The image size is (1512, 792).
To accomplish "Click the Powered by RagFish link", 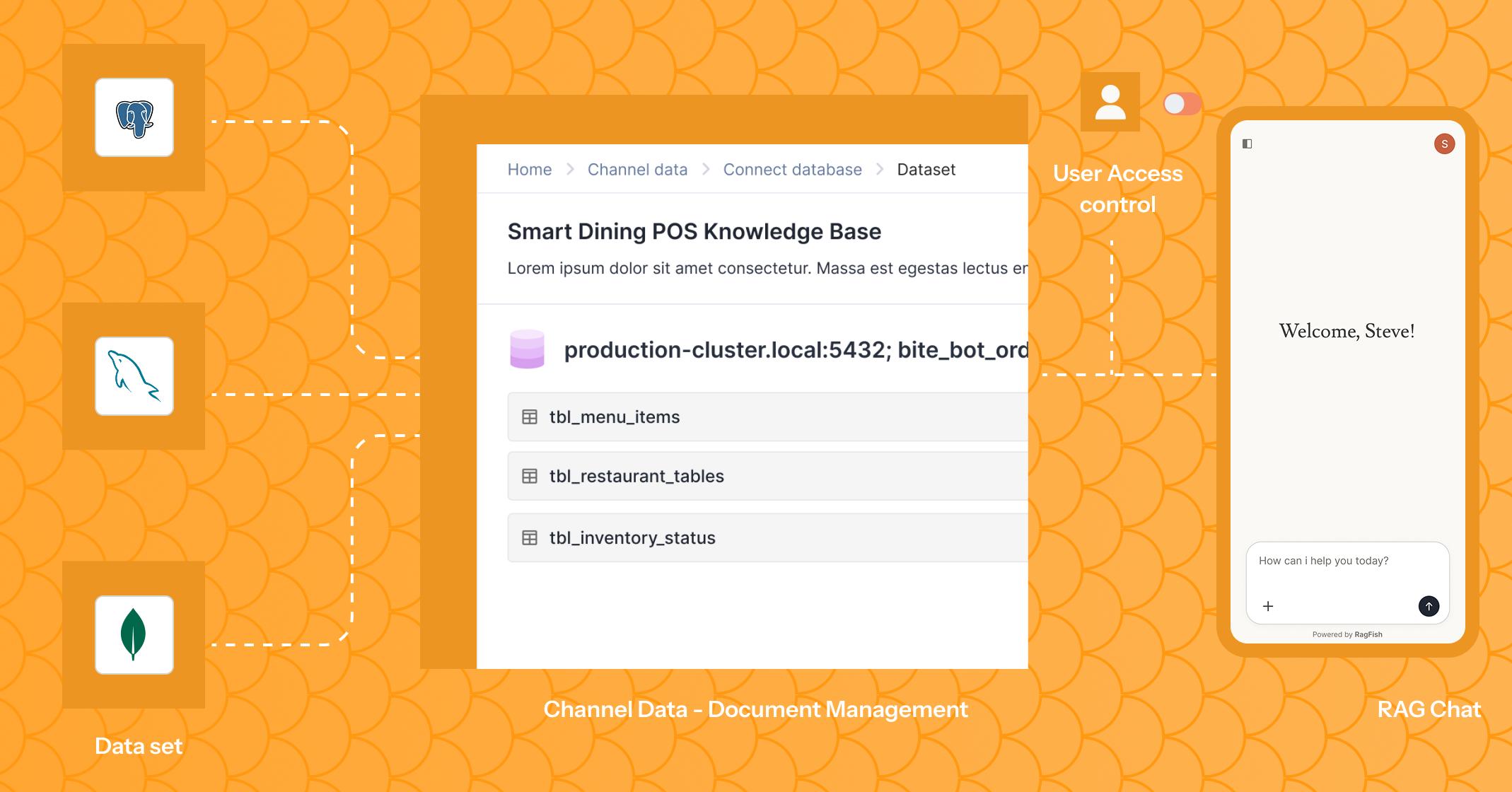I will tap(1347, 634).
